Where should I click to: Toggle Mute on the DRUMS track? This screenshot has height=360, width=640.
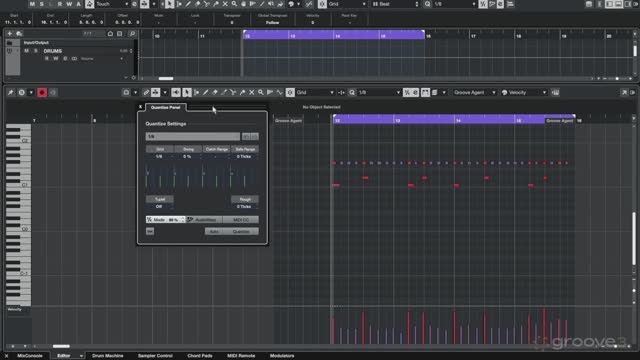[27, 51]
